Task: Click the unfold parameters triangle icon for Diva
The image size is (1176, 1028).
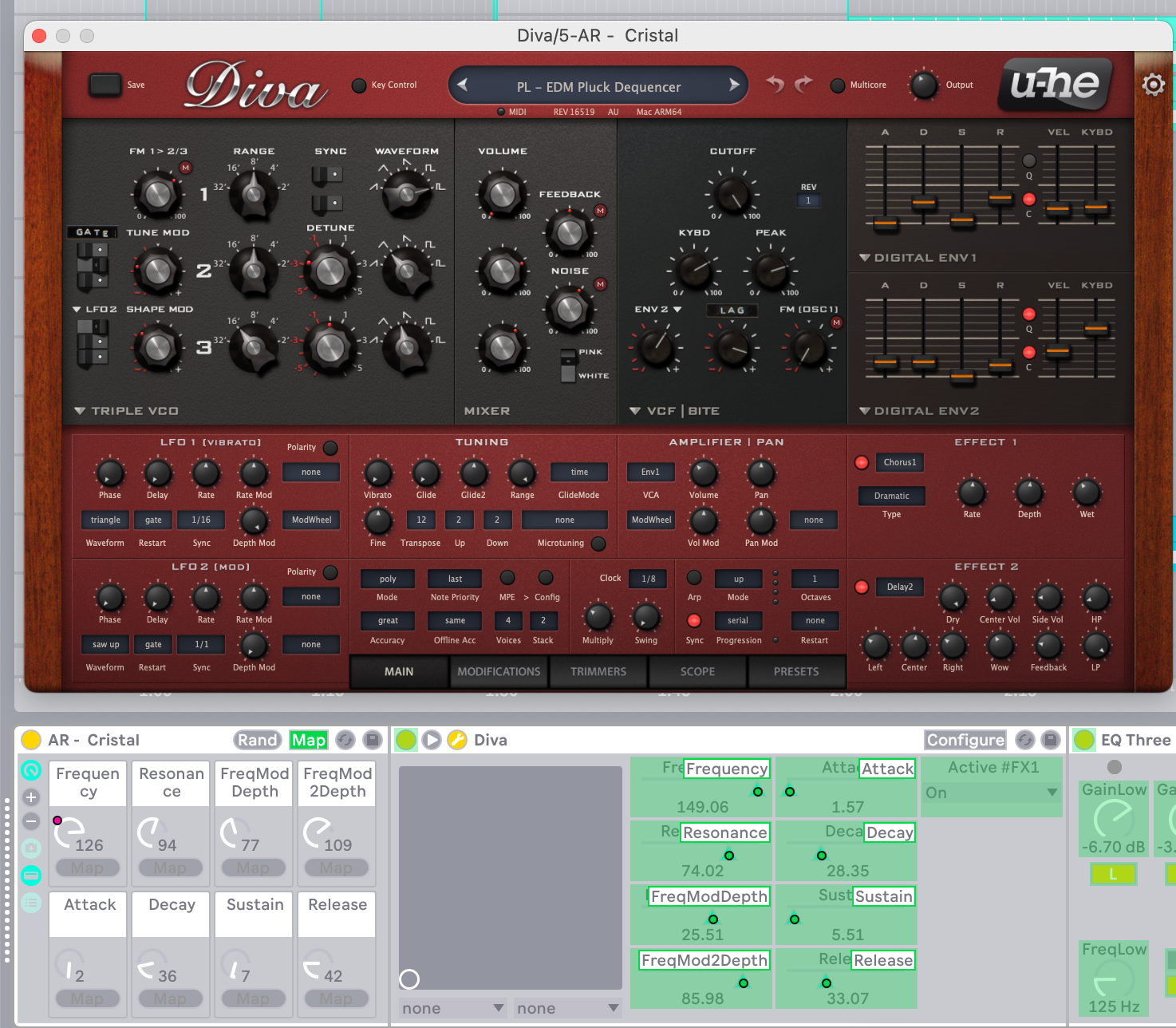Action: [432, 740]
